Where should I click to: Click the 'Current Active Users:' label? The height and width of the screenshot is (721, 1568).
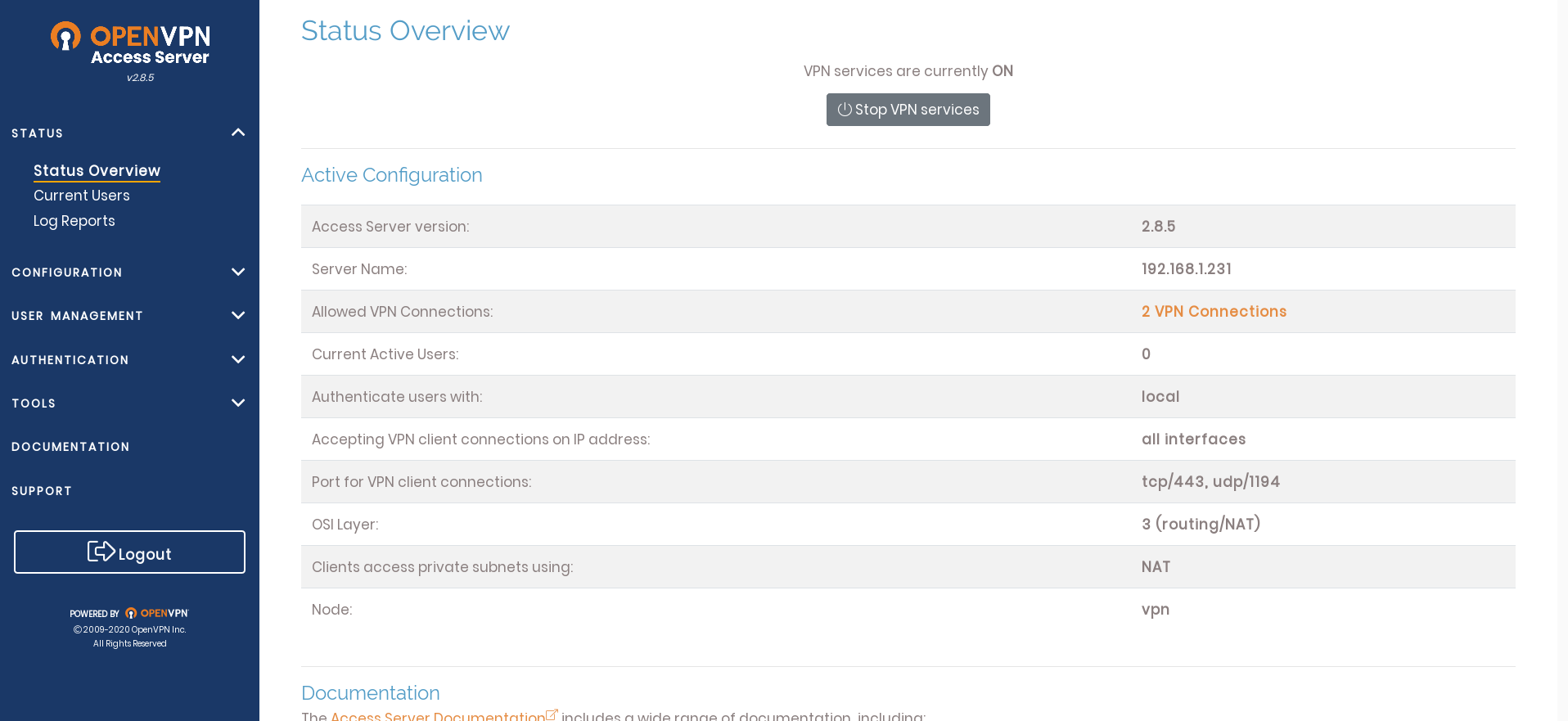(385, 354)
